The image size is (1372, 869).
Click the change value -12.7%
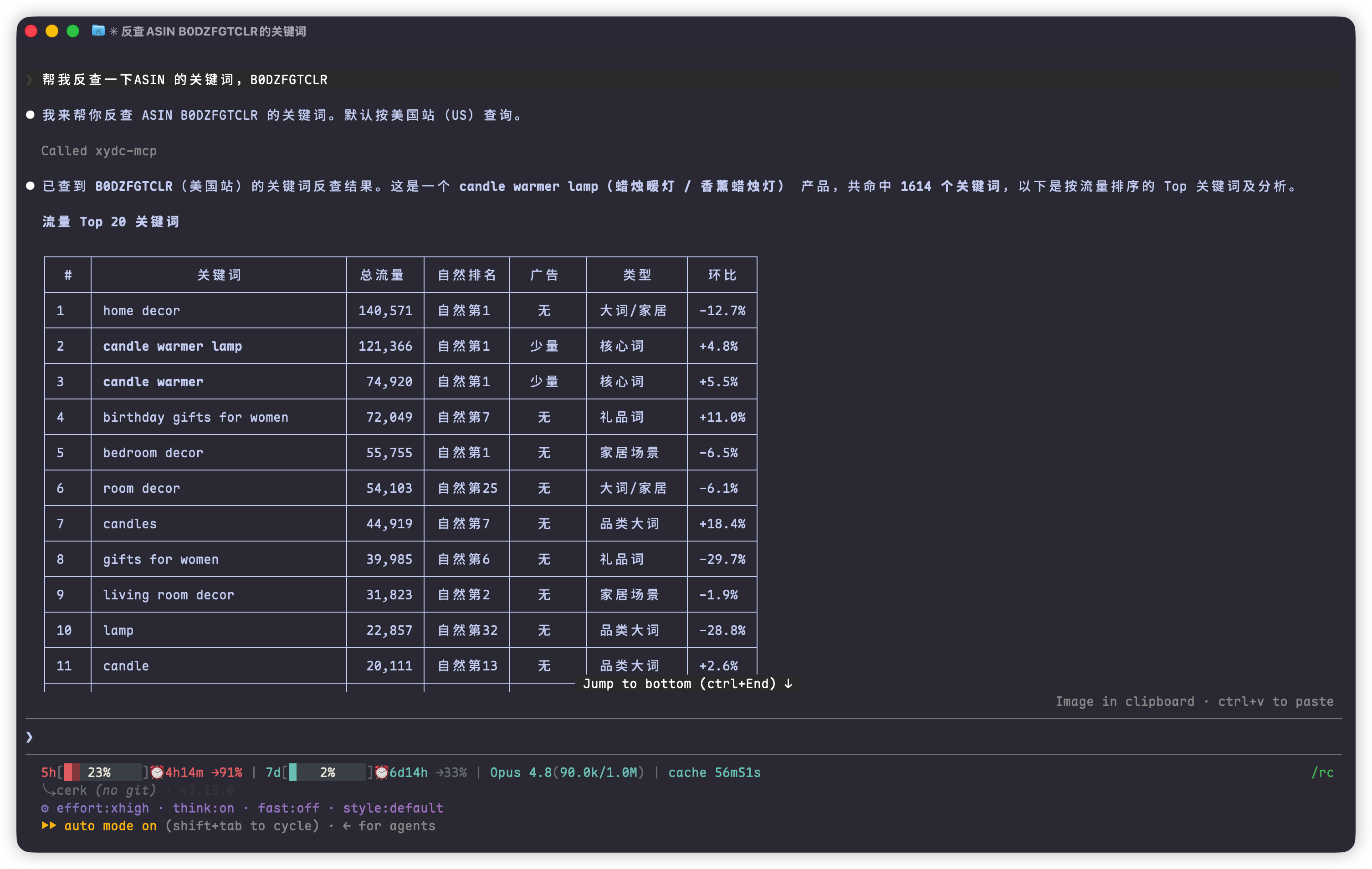(x=722, y=311)
